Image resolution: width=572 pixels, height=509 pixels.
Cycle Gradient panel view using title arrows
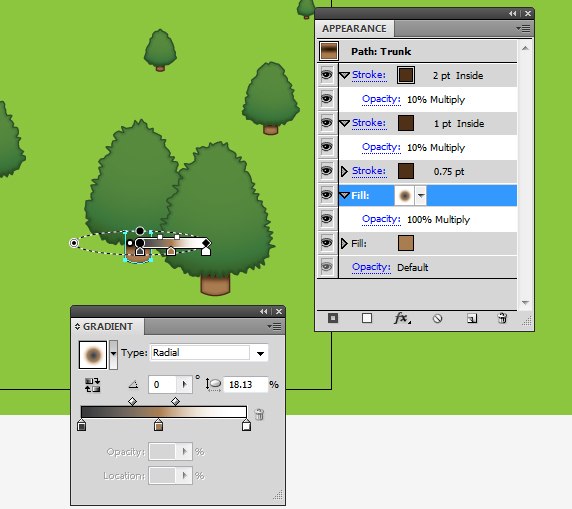tap(77, 327)
